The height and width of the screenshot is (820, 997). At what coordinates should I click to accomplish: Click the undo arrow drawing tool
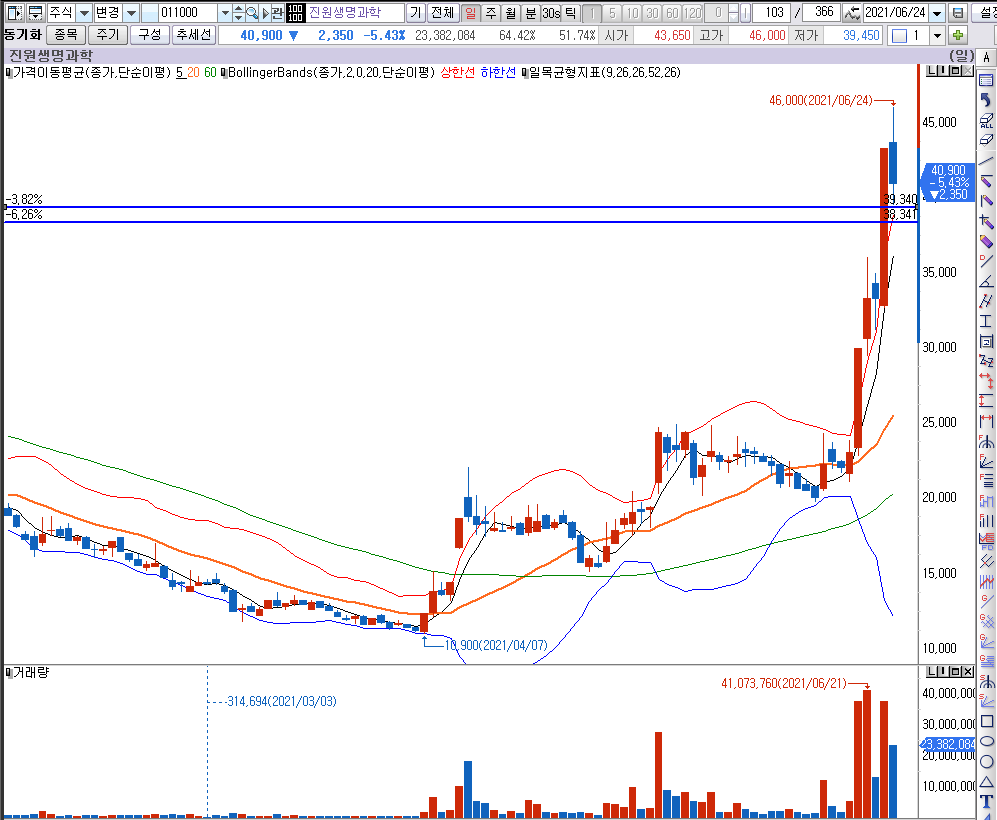coord(986,100)
